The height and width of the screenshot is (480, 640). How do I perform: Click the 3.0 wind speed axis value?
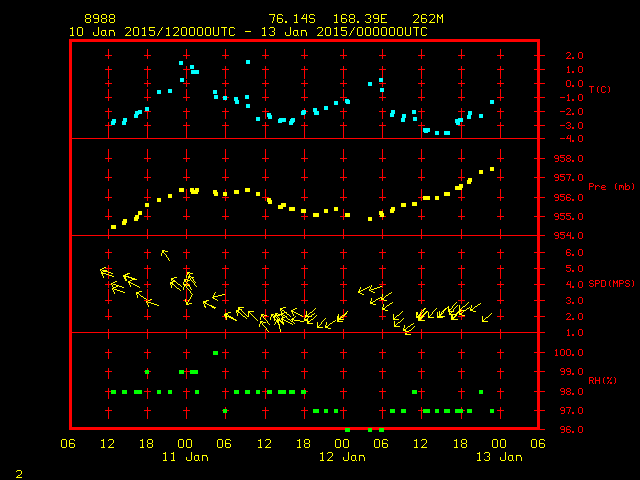574,301
